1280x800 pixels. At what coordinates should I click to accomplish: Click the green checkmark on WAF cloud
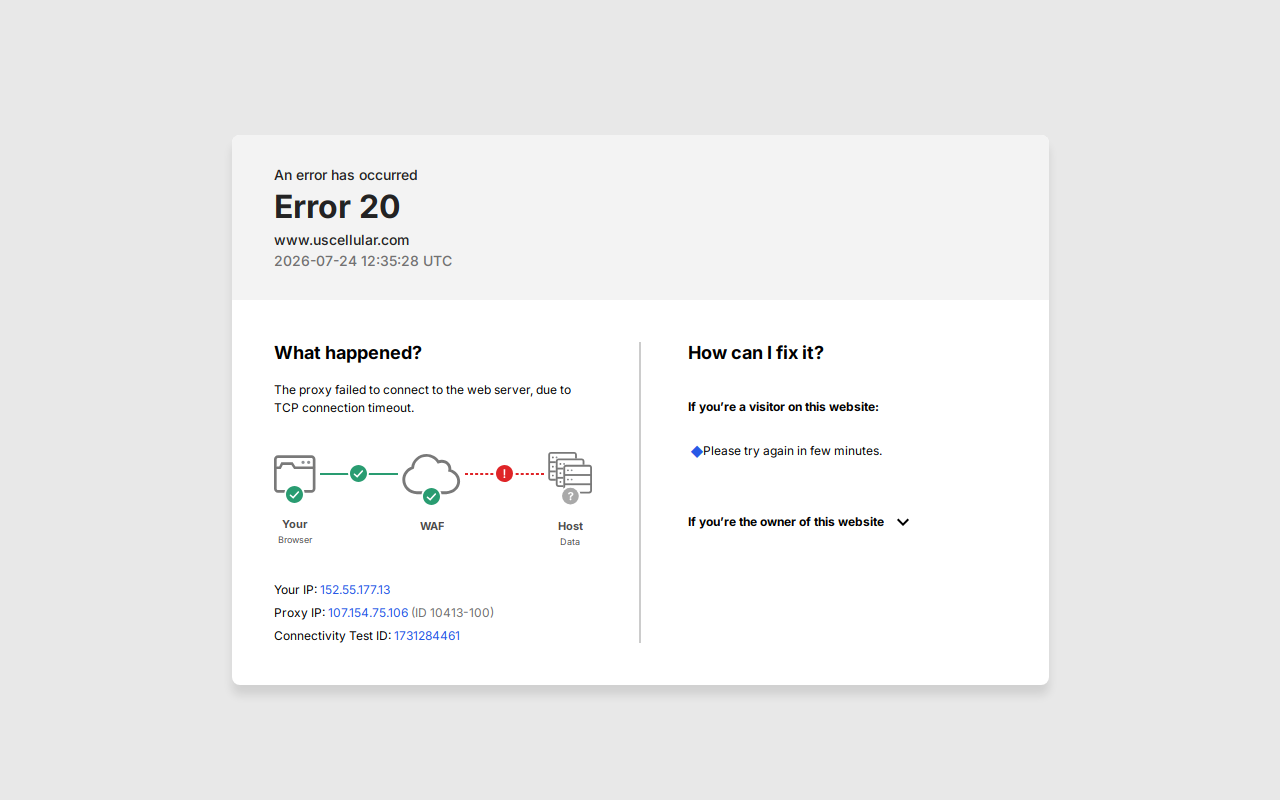click(431, 496)
